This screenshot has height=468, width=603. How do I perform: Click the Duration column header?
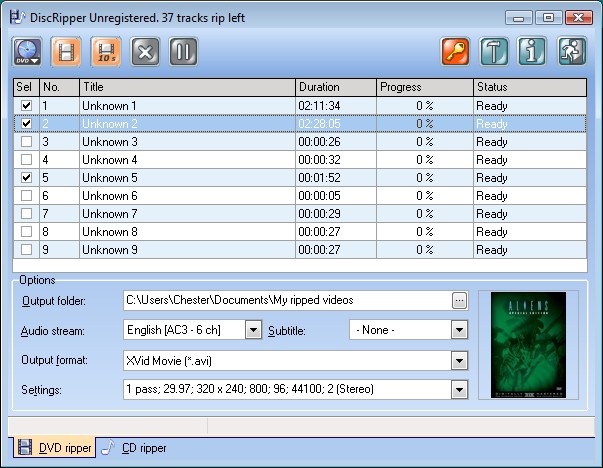(x=334, y=87)
